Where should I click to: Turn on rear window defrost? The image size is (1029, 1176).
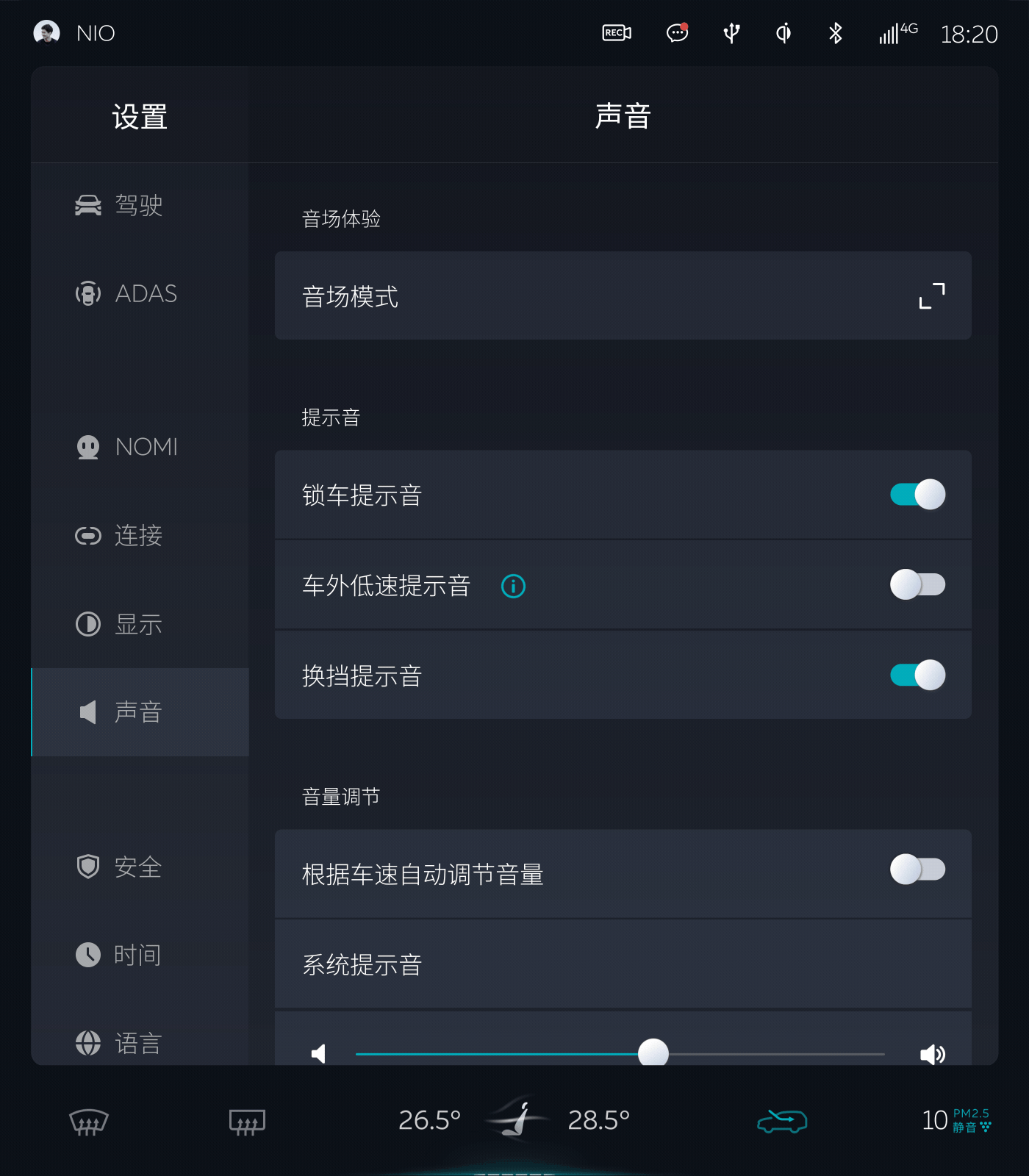click(x=247, y=1122)
